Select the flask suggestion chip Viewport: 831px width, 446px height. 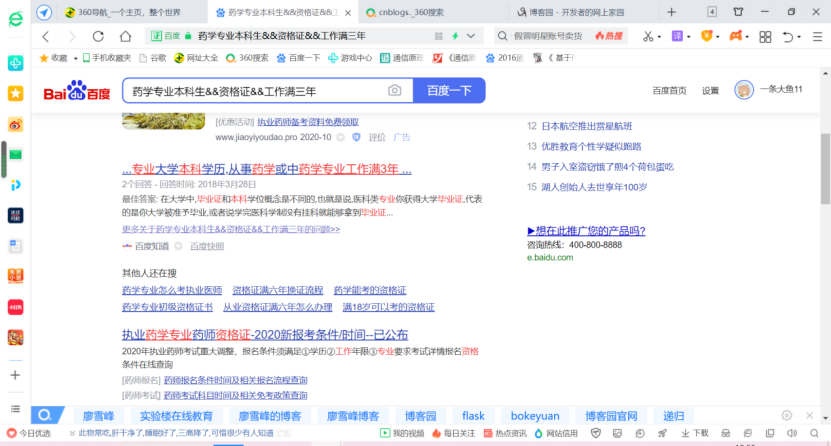point(473,416)
